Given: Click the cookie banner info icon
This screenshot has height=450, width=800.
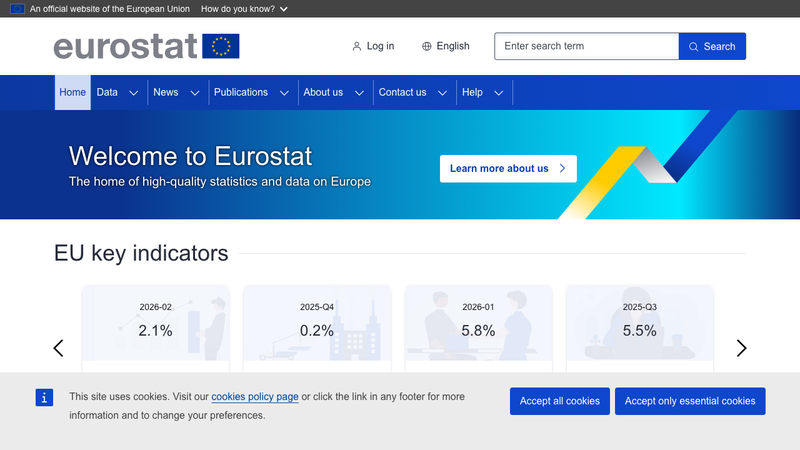Looking at the screenshot, I should point(44,397).
